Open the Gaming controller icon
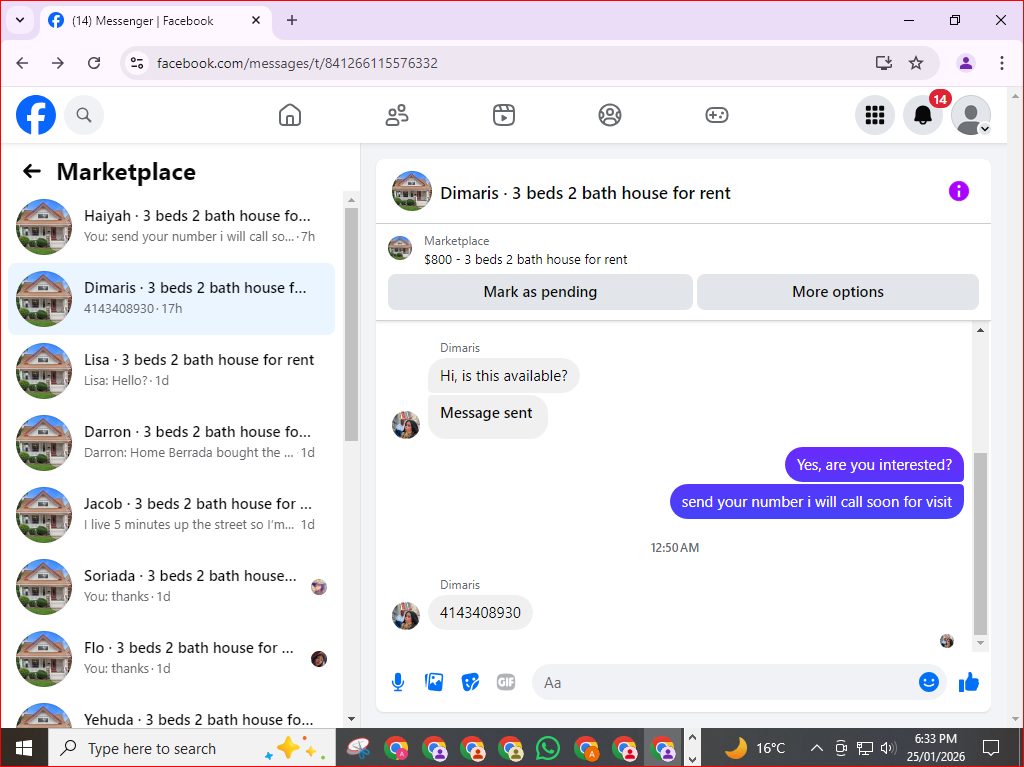Screen dimensions: 1024x767 pyautogui.click(x=716, y=115)
